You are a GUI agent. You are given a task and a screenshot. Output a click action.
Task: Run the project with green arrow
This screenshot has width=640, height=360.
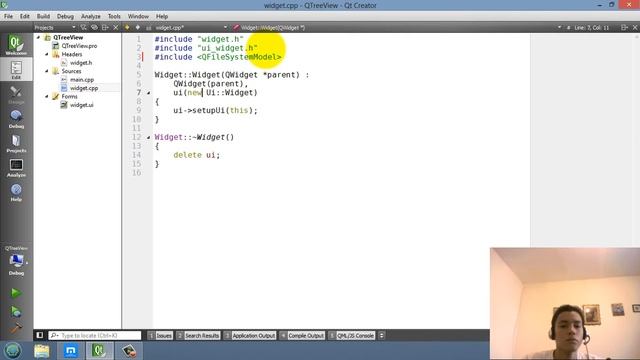16,293
